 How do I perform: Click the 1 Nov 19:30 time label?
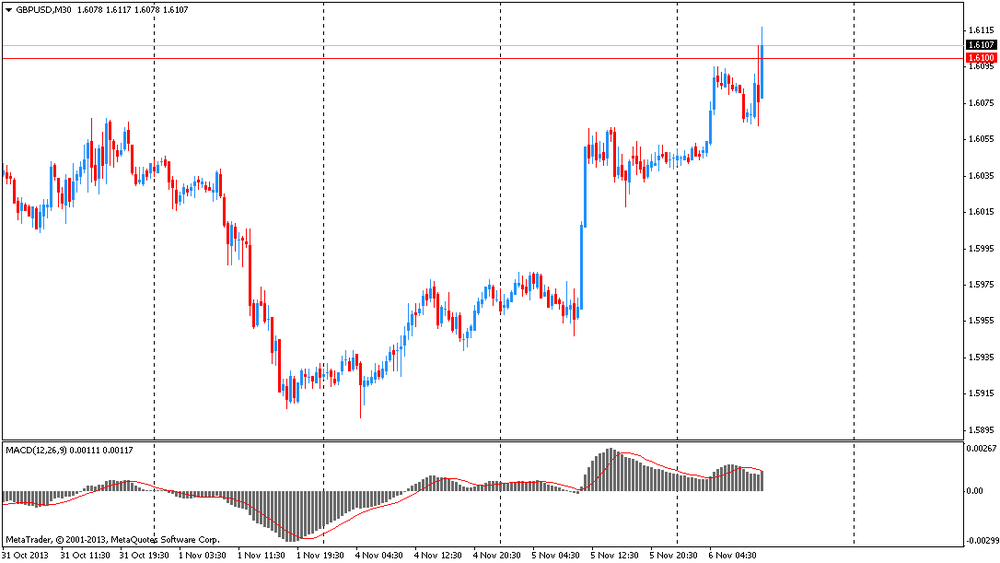coord(323,553)
